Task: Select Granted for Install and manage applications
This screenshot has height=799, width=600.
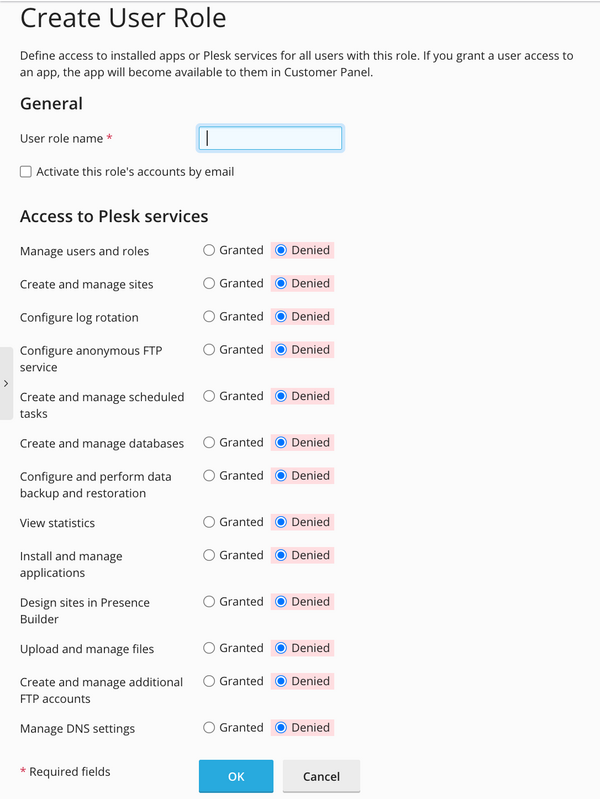Action: point(209,555)
